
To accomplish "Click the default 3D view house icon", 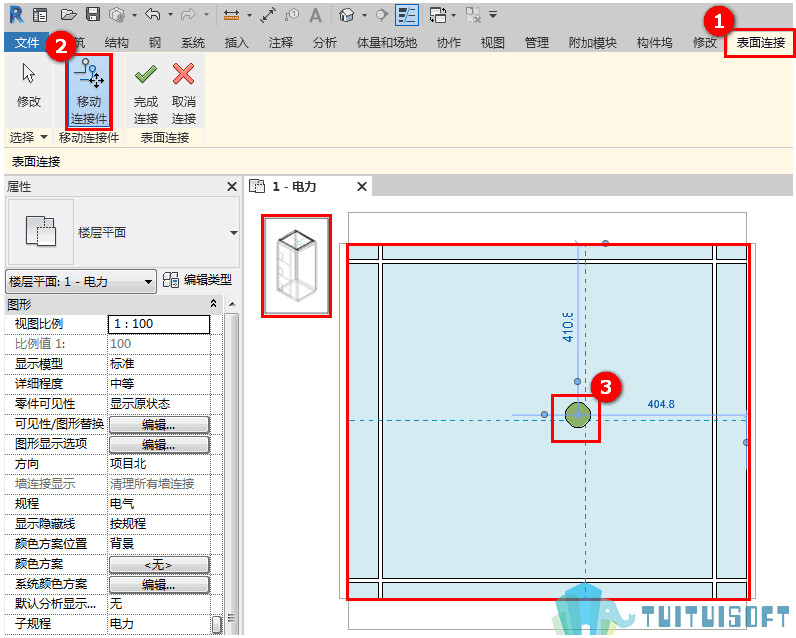I will (347, 15).
